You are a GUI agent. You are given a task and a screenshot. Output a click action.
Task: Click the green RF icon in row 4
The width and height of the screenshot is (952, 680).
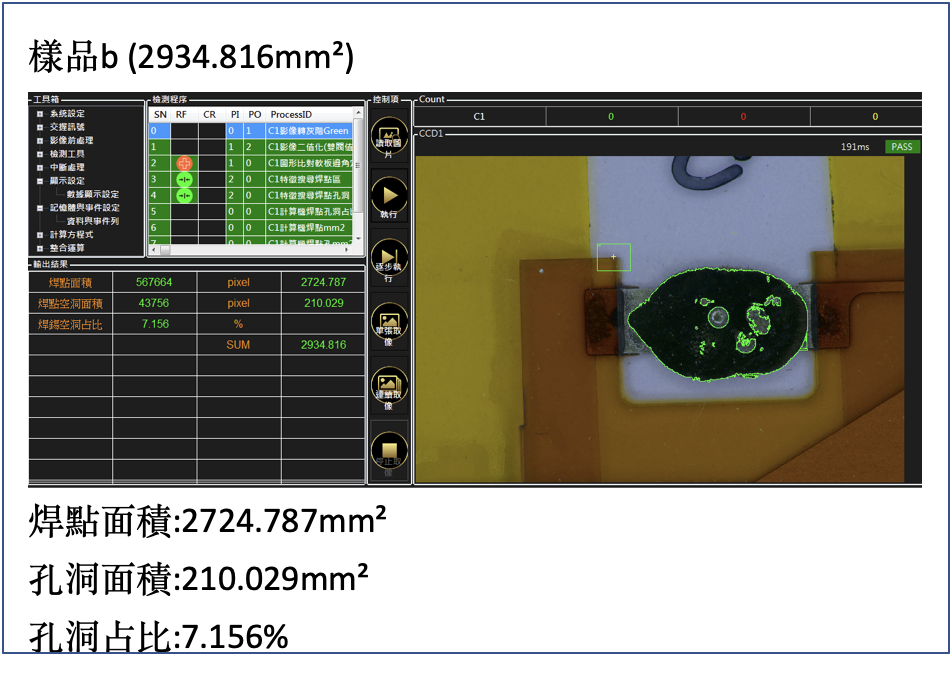tap(183, 195)
